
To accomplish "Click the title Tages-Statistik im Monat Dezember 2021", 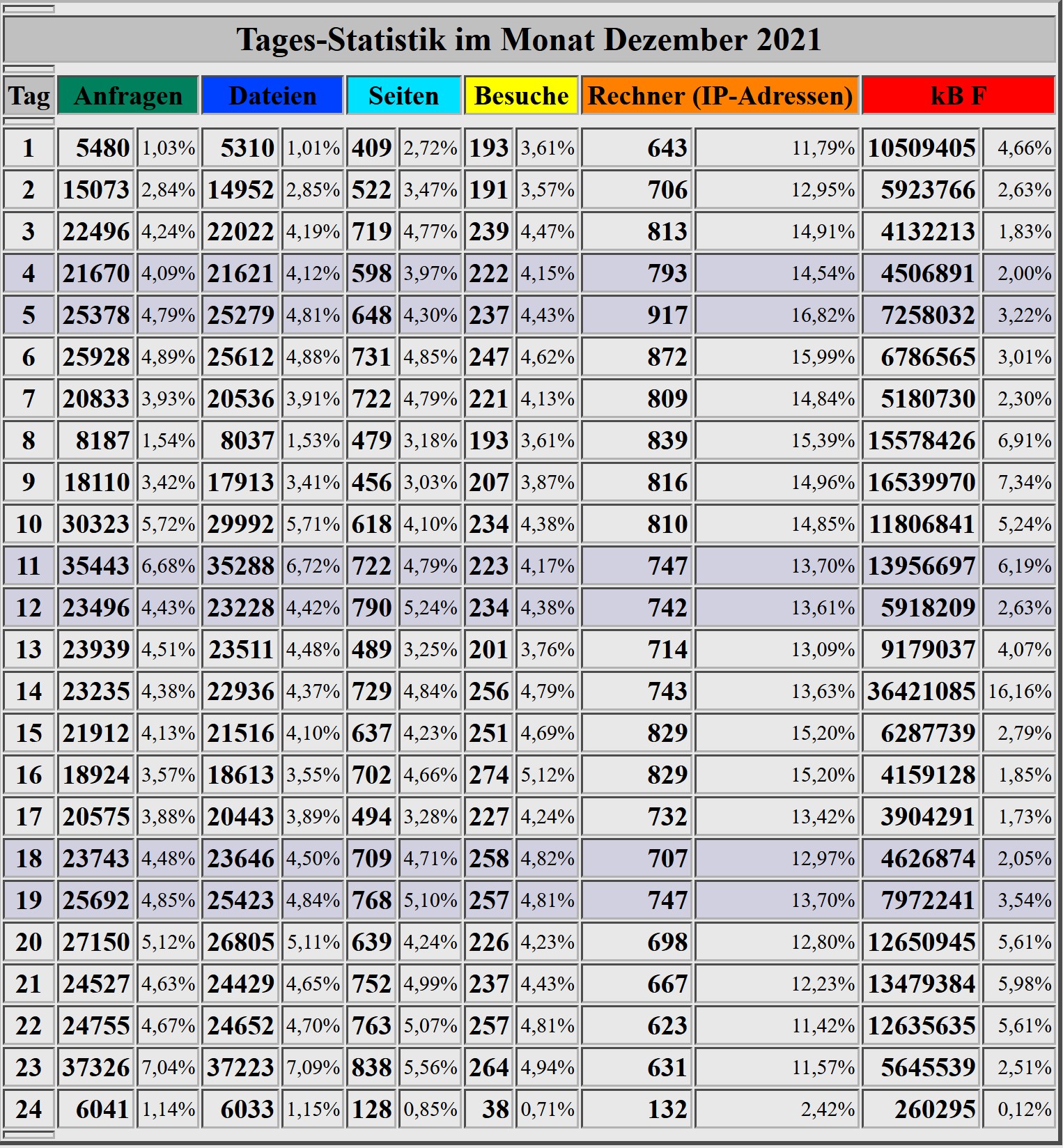I will 529,39.
